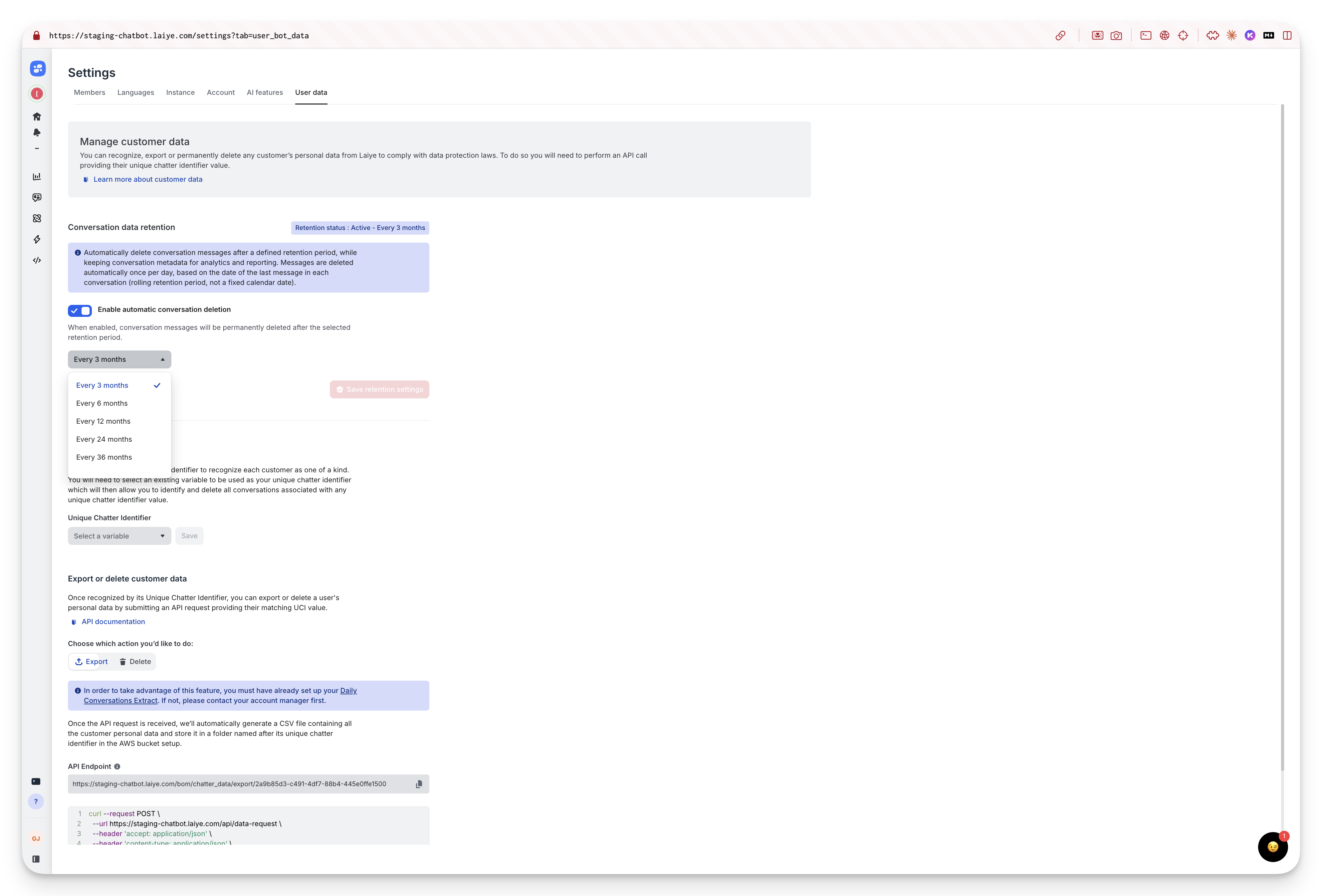Switch to the Members tab
The height and width of the screenshot is (896, 1322).
coord(89,92)
